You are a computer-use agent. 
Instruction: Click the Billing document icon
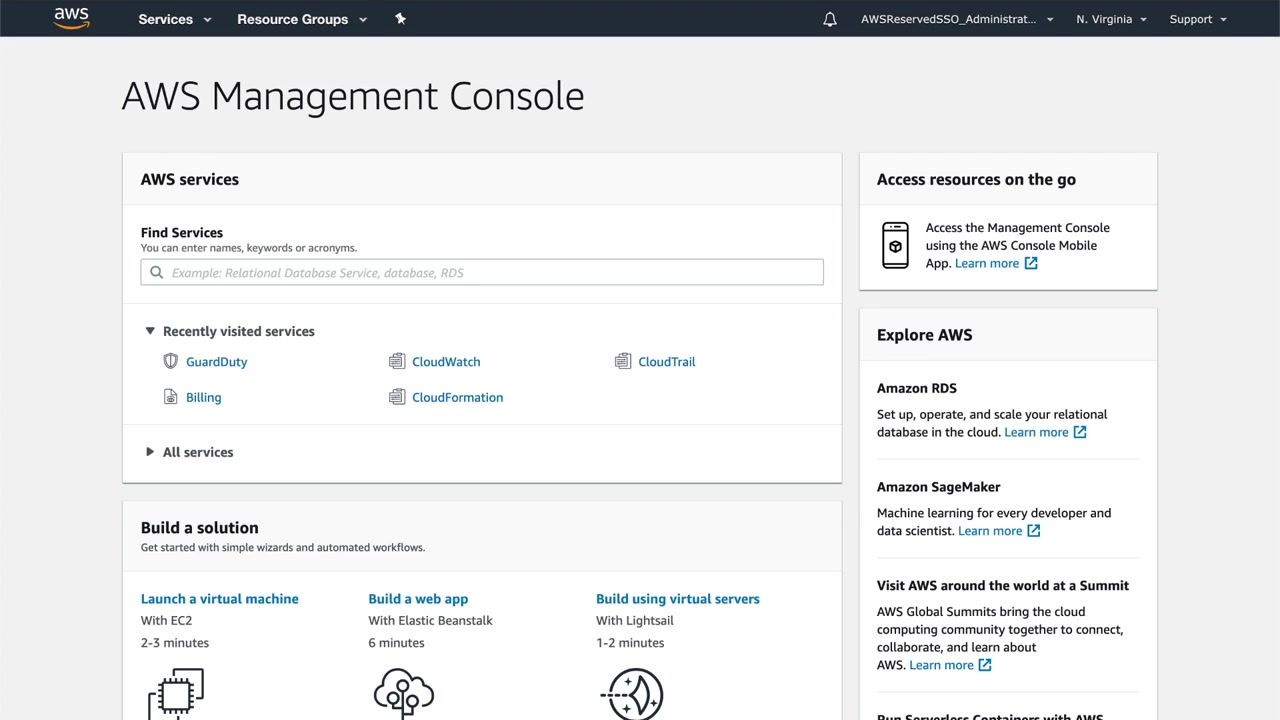coord(170,397)
